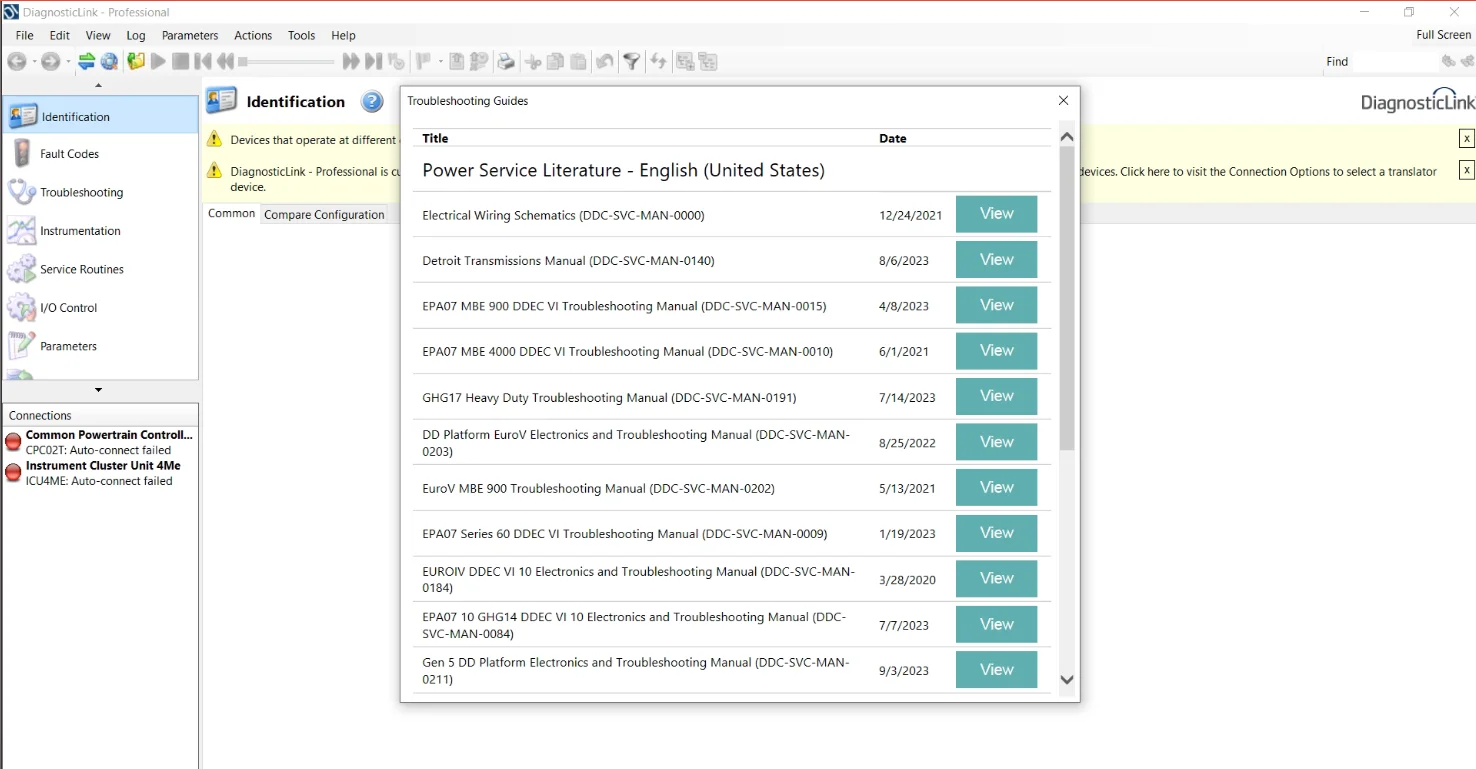The image size is (1476, 769).
Task: Open the Parameters notepad icon
Action: [x=22, y=346]
